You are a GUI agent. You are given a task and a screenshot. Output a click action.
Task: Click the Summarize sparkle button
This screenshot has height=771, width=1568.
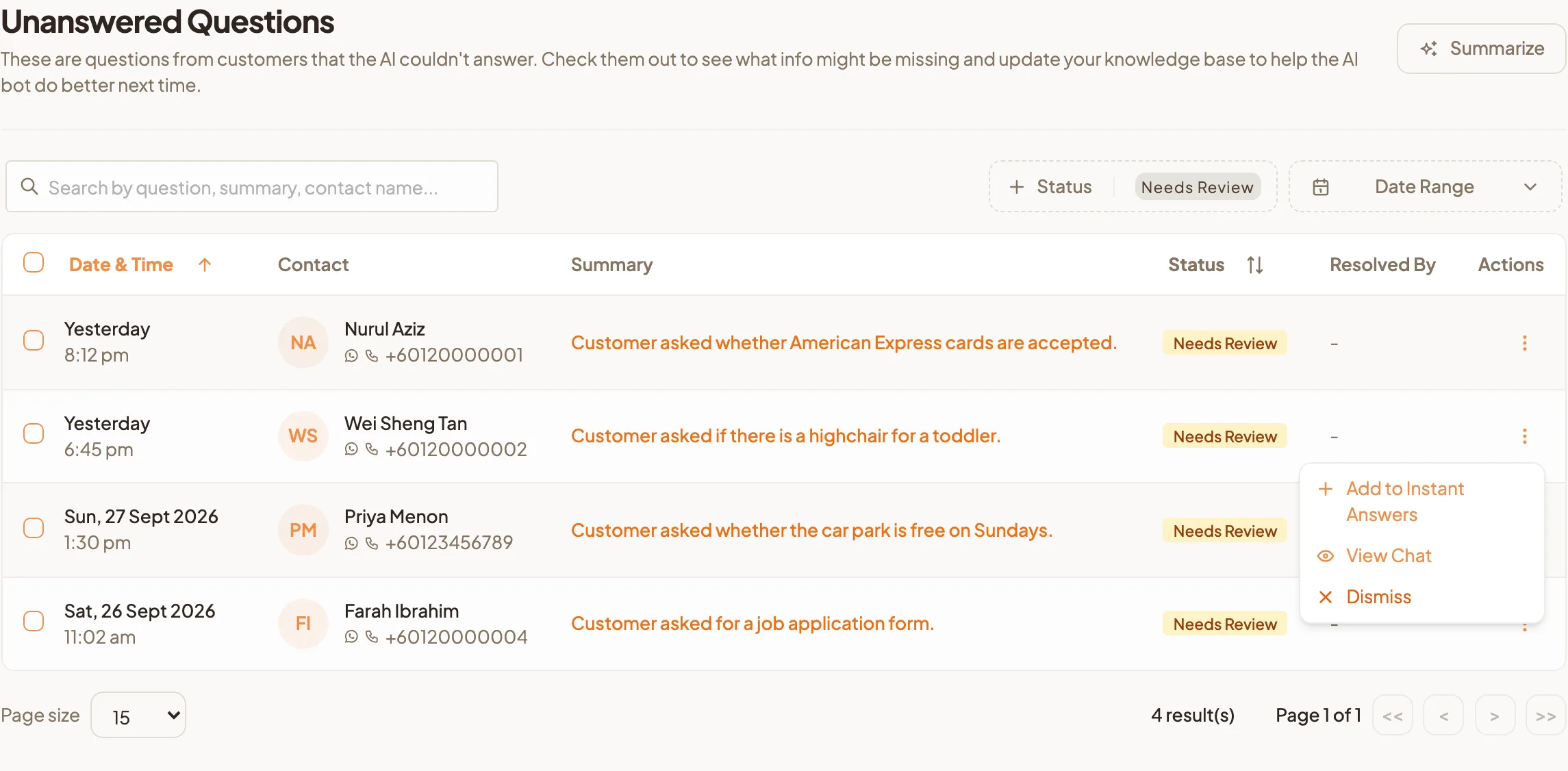[1482, 49]
